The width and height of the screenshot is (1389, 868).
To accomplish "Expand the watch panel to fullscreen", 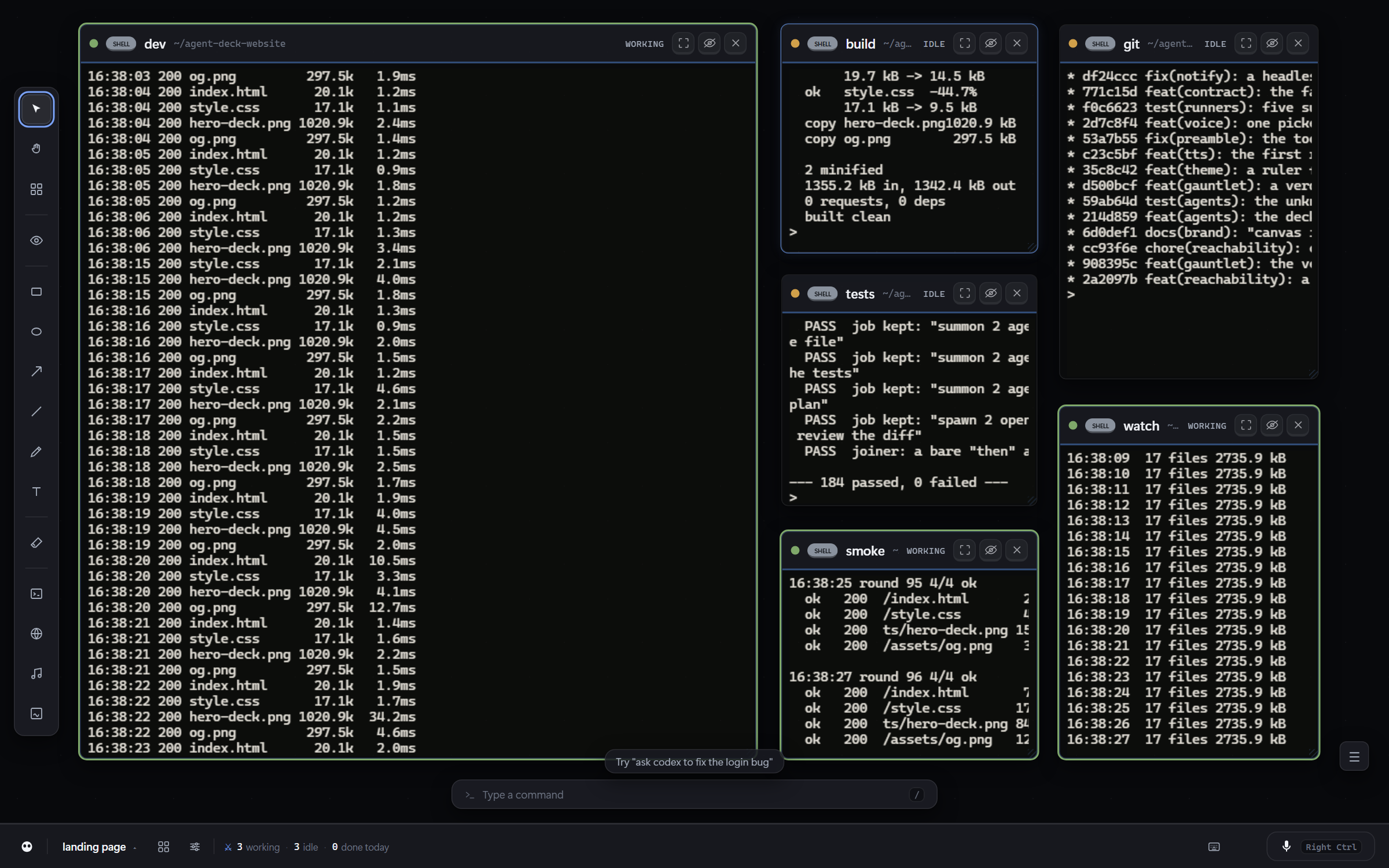I will (1246, 425).
